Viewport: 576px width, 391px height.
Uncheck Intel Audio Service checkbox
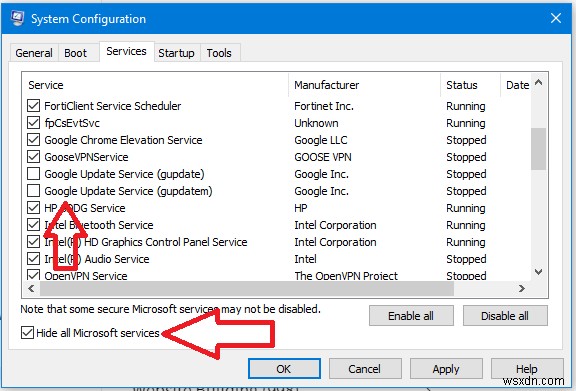point(33,259)
